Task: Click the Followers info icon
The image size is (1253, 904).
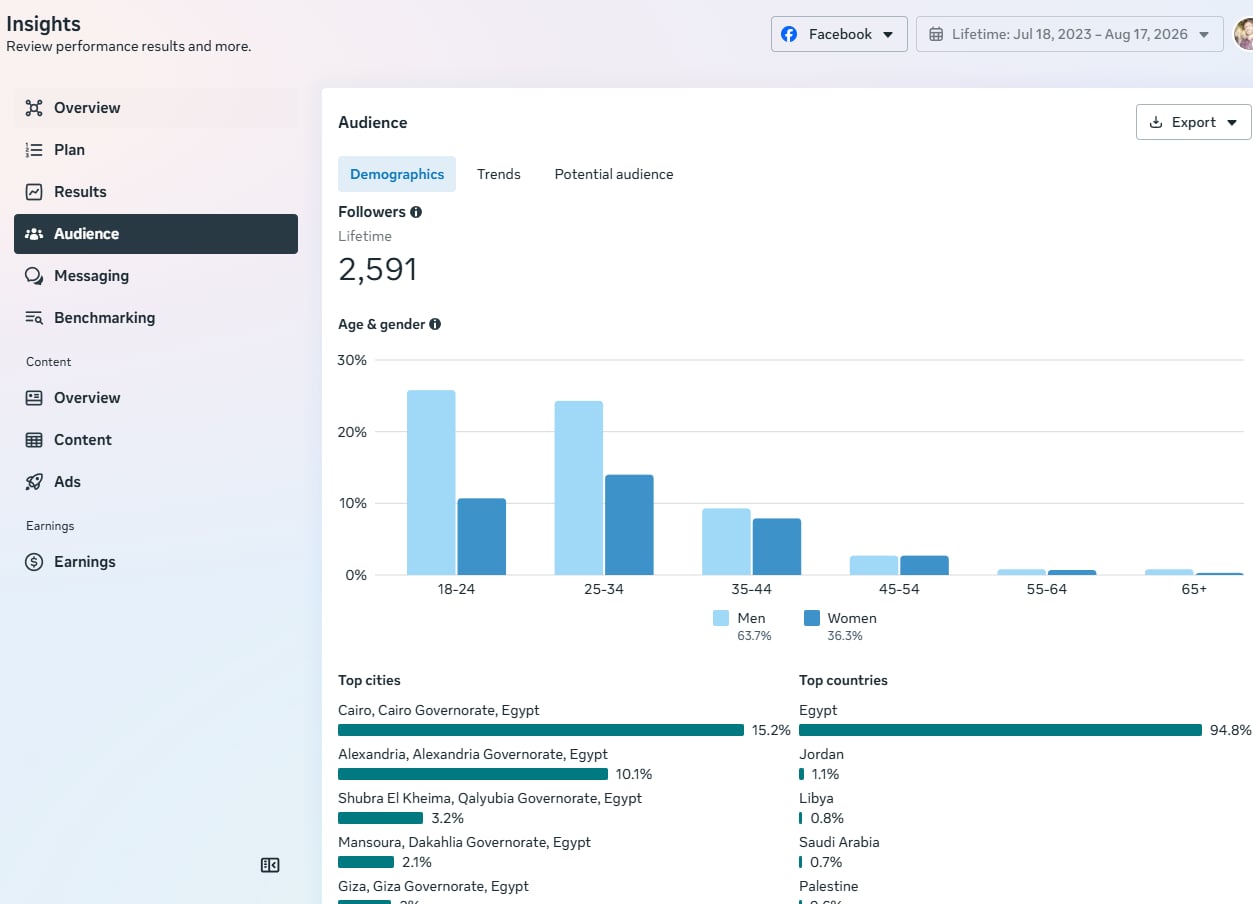Action: pyautogui.click(x=416, y=212)
